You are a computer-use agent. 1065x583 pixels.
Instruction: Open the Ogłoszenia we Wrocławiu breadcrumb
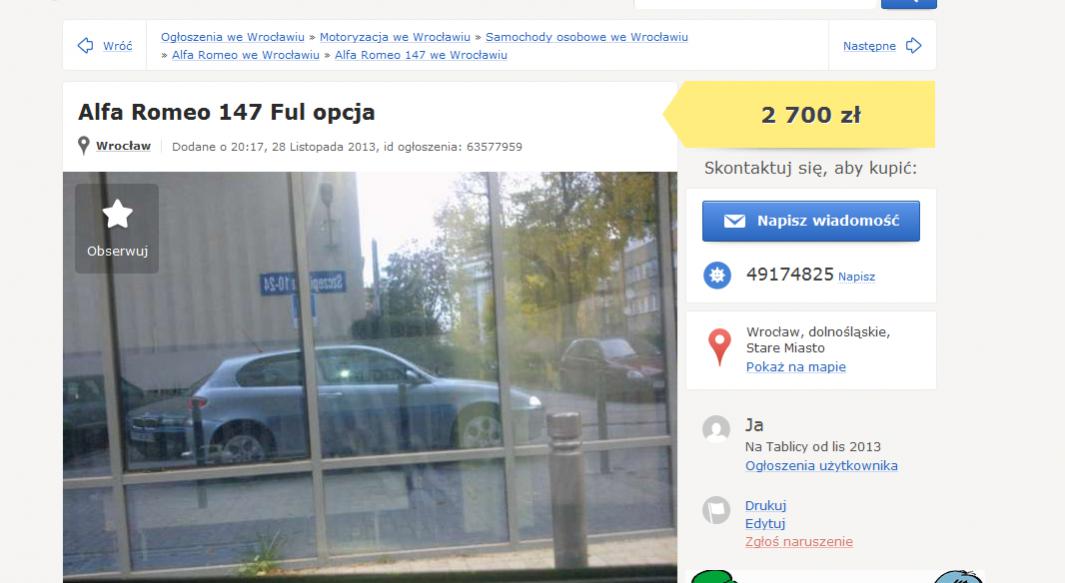[x=233, y=37]
